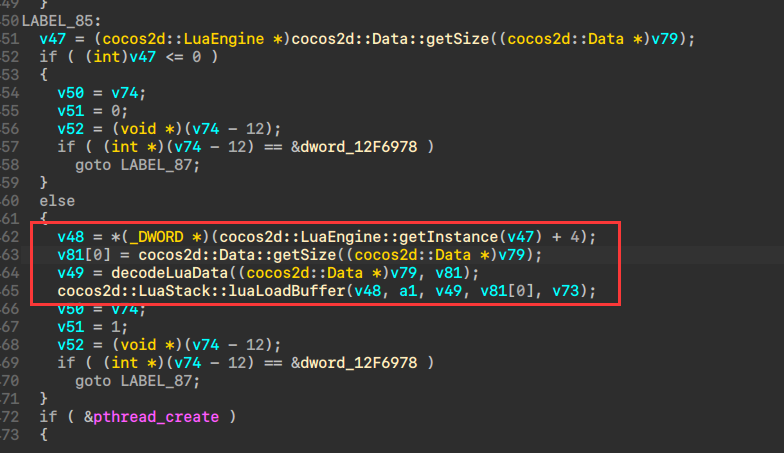Click 'v52 = (void *)(v74 - 12);' on line 68

(169, 345)
